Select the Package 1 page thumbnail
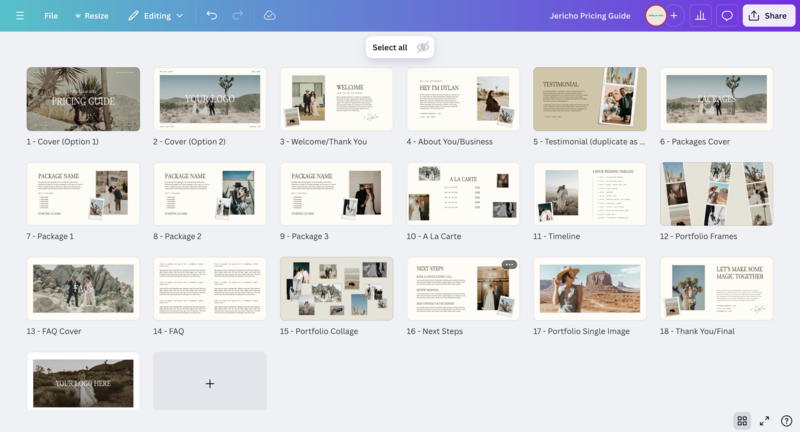 [x=83, y=194]
